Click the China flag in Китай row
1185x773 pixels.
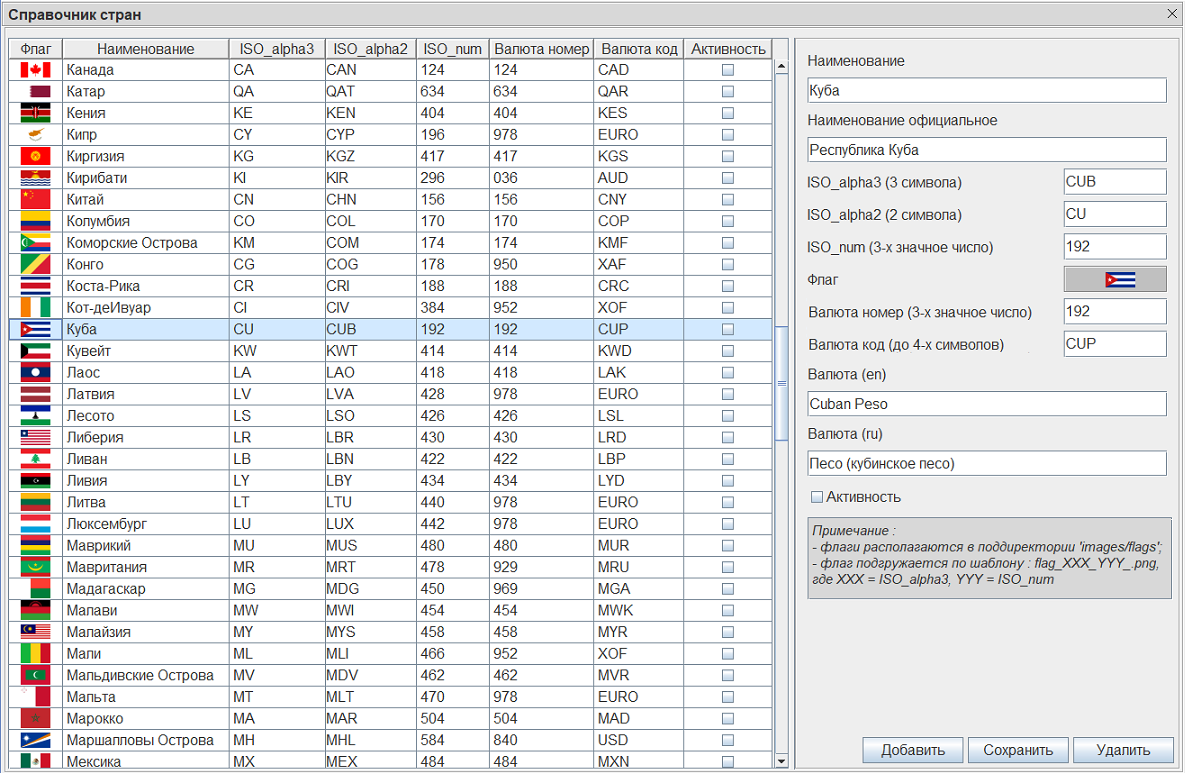click(x=35, y=199)
